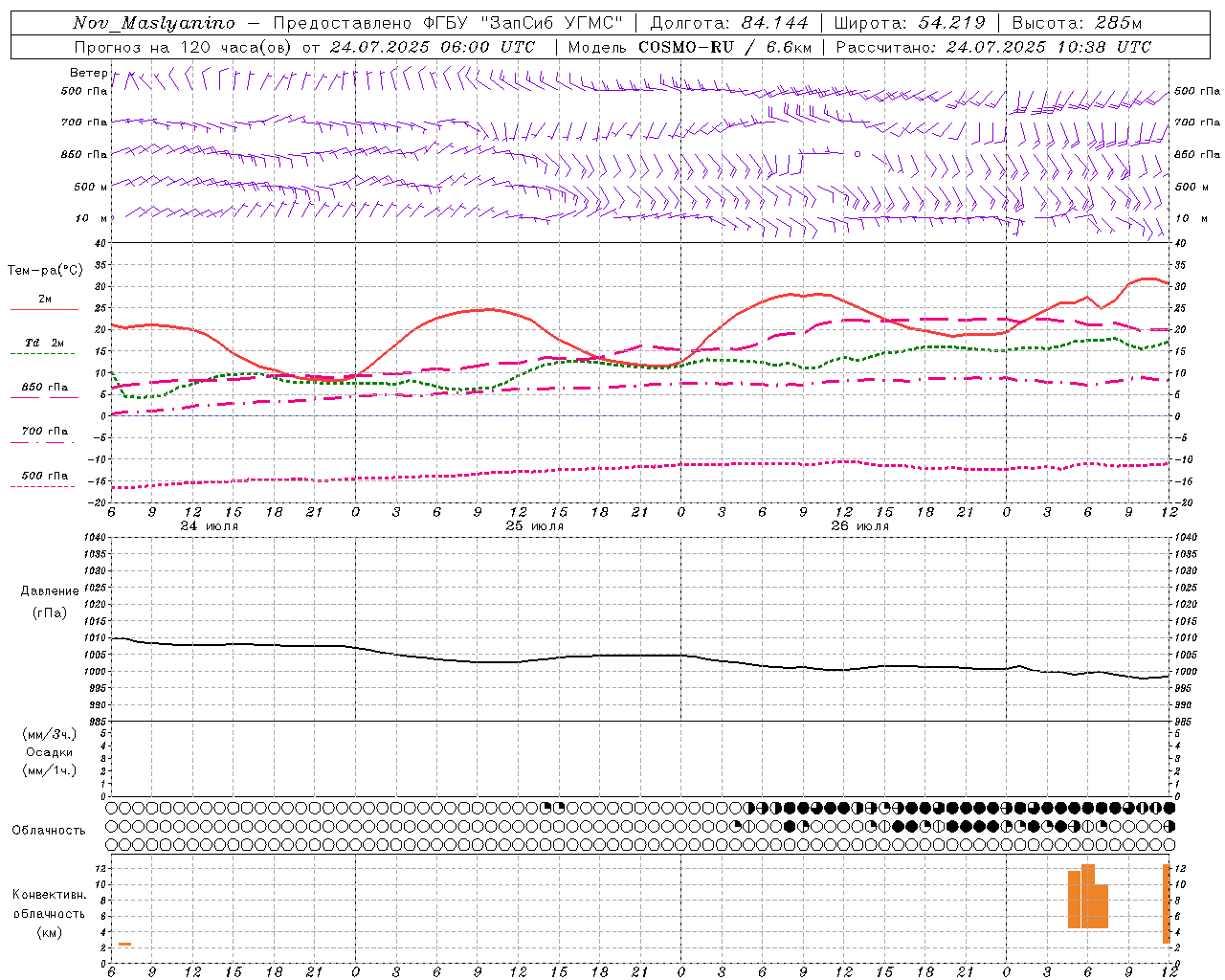
Task: Click the date label 24 июля
Action: pos(210,526)
